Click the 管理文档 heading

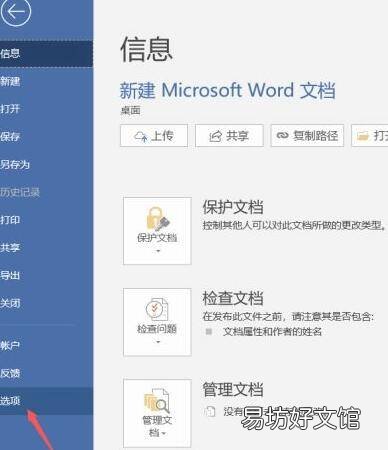click(233, 389)
